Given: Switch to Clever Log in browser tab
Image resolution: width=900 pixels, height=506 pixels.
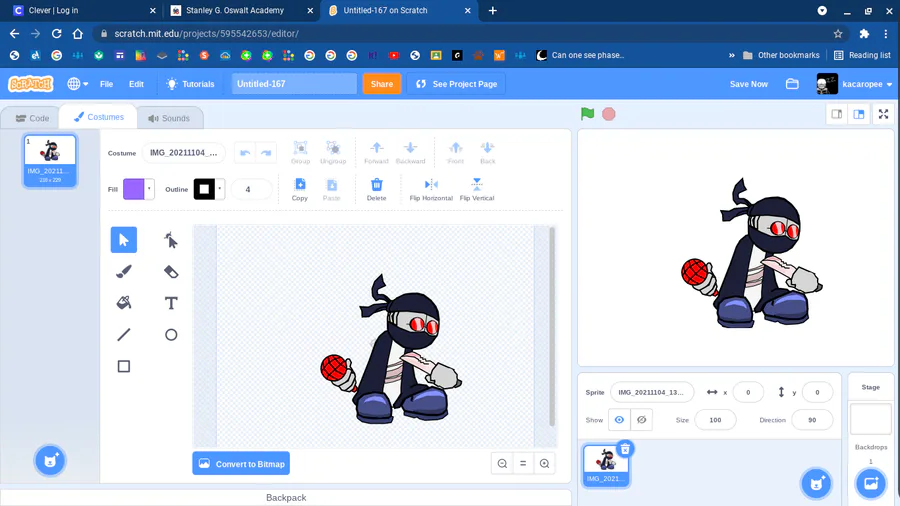Looking at the screenshot, I should [x=85, y=10].
